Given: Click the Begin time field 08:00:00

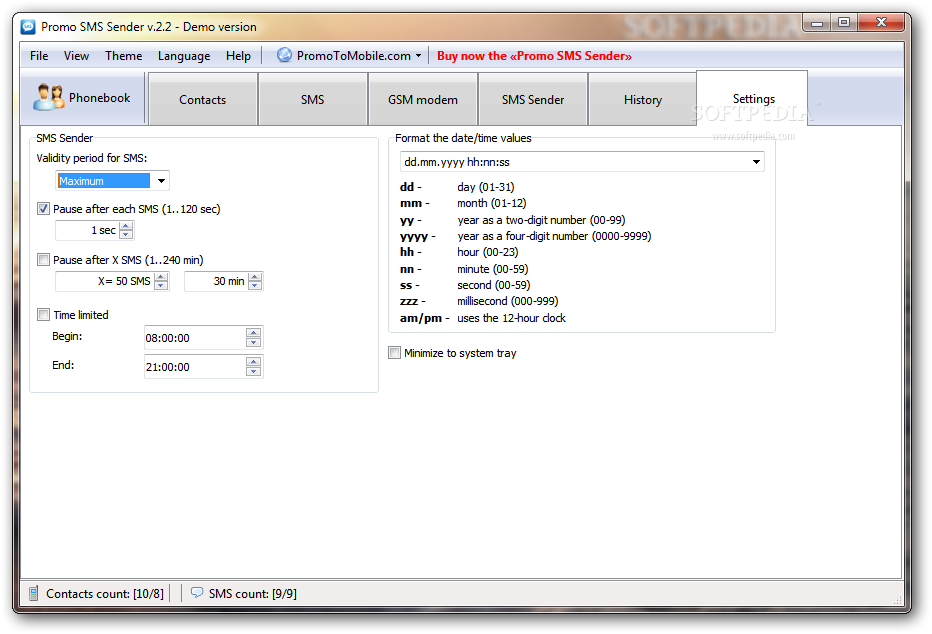Looking at the screenshot, I should [x=195, y=338].
